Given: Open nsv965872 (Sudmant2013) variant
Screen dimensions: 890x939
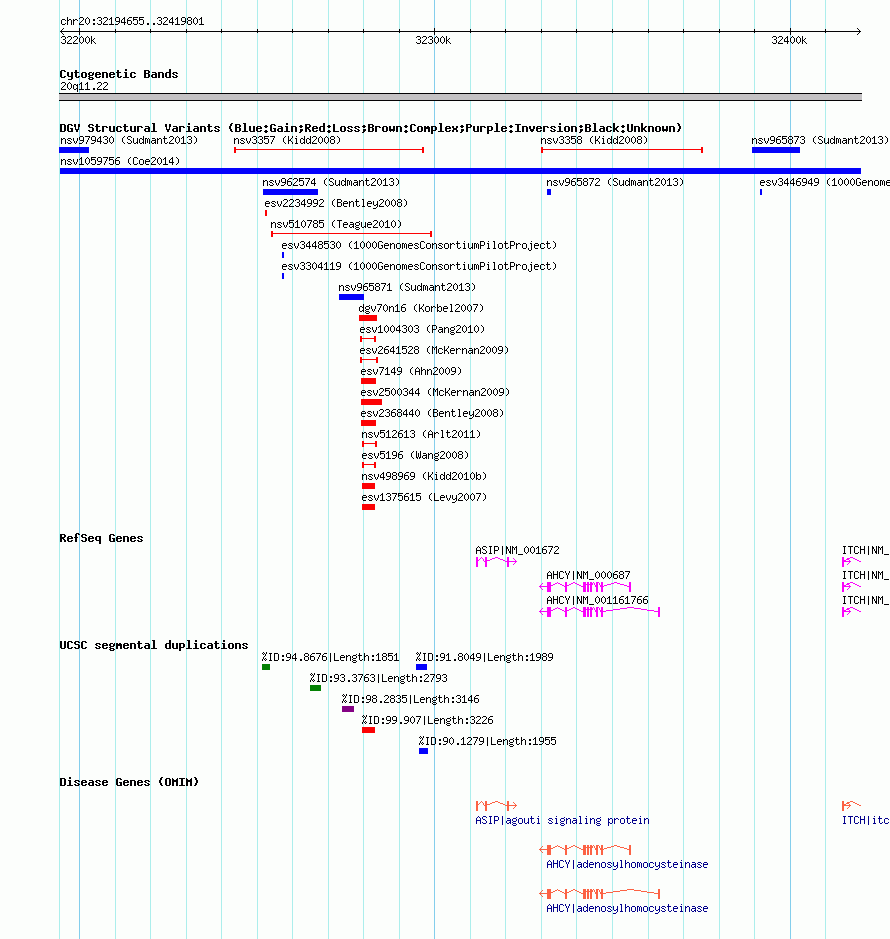Looking at the screenshot, I should click(x=614, y=182).
